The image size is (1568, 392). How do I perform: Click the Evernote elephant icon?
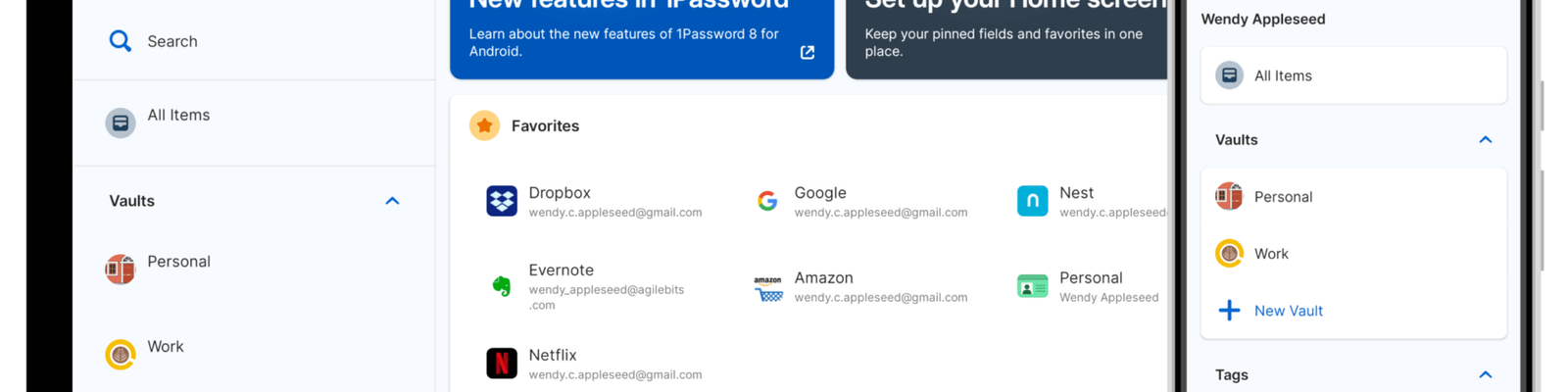pyautogui.click(x=502, y=286)
